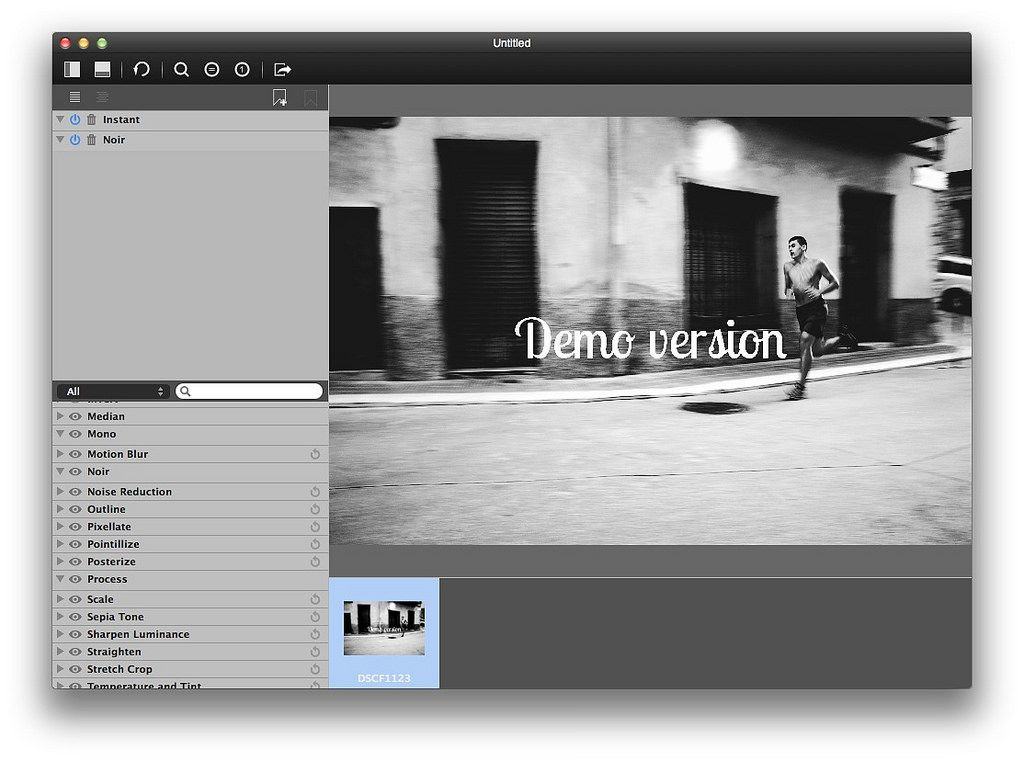Click the add preset bookmark icon

point(280,97)
